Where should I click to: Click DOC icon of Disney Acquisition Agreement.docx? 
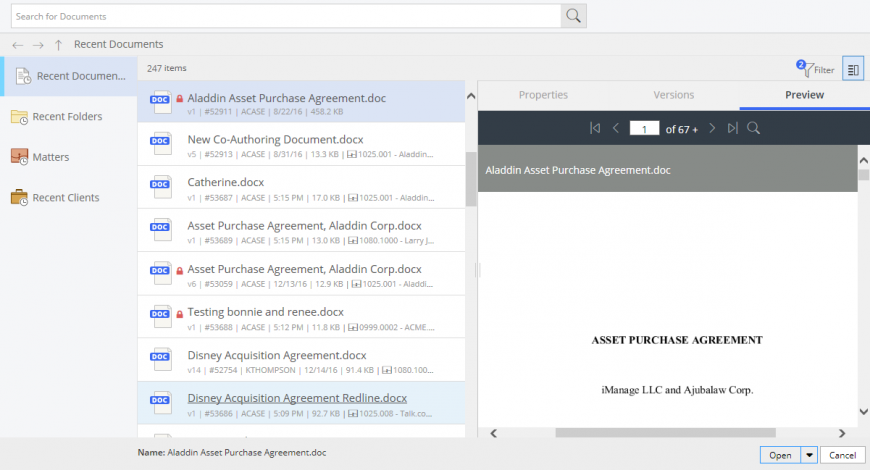pyautogui.click(x=160, y=360)
